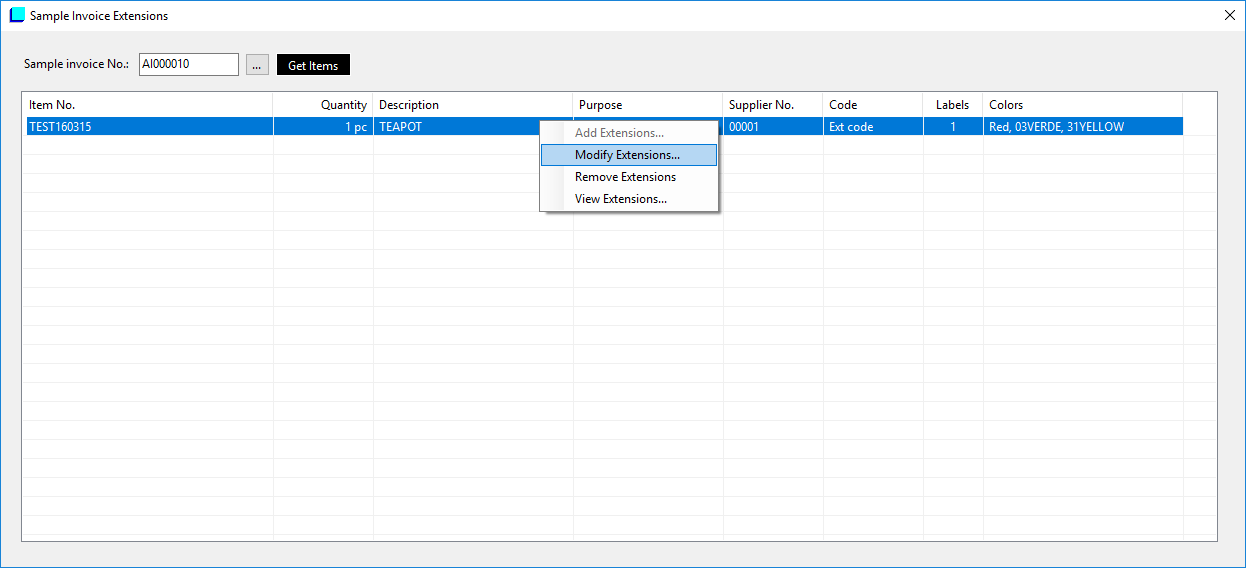Click the Quantity column header
1246x568 pixels.
(x=323, y=105)
